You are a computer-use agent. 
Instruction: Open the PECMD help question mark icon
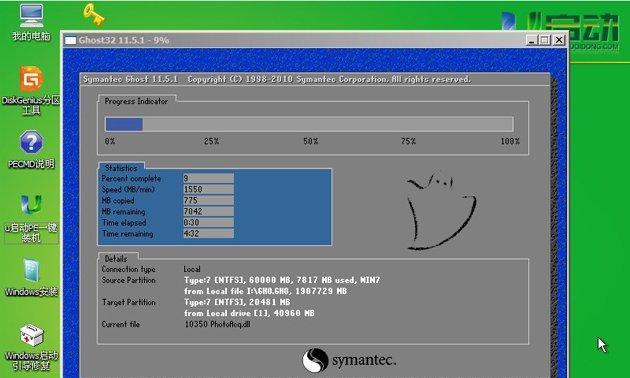(x=31, y=149)
